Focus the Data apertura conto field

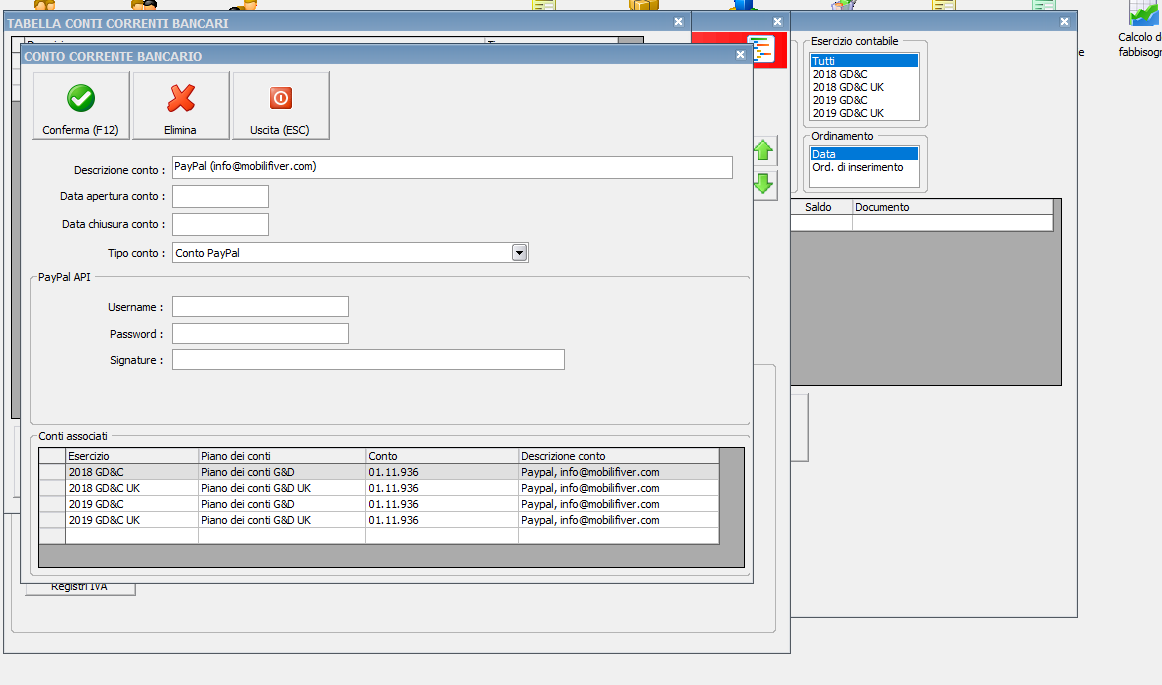[220, 196]
